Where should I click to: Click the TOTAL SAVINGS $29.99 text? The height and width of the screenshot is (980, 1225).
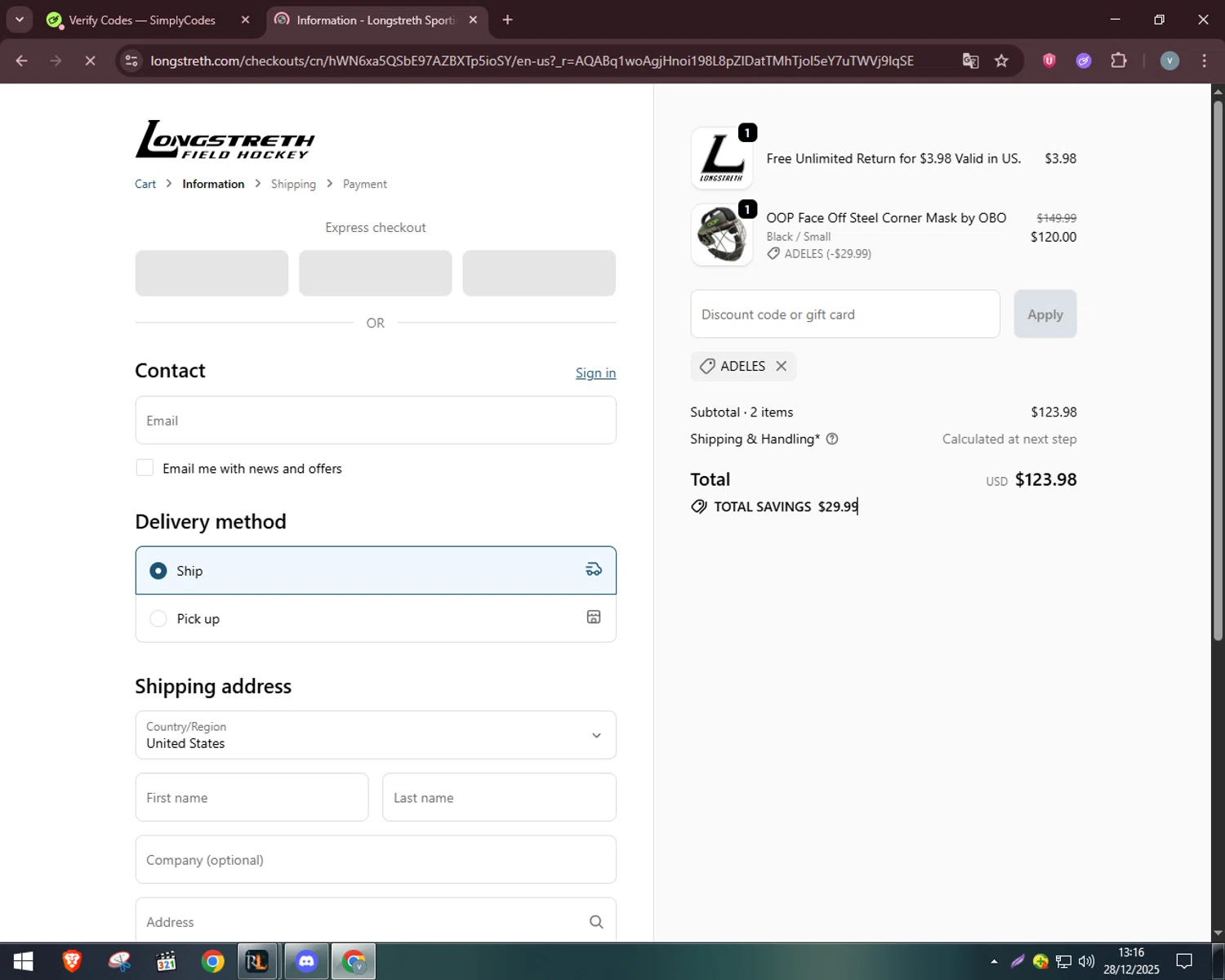tap(786, 506)
